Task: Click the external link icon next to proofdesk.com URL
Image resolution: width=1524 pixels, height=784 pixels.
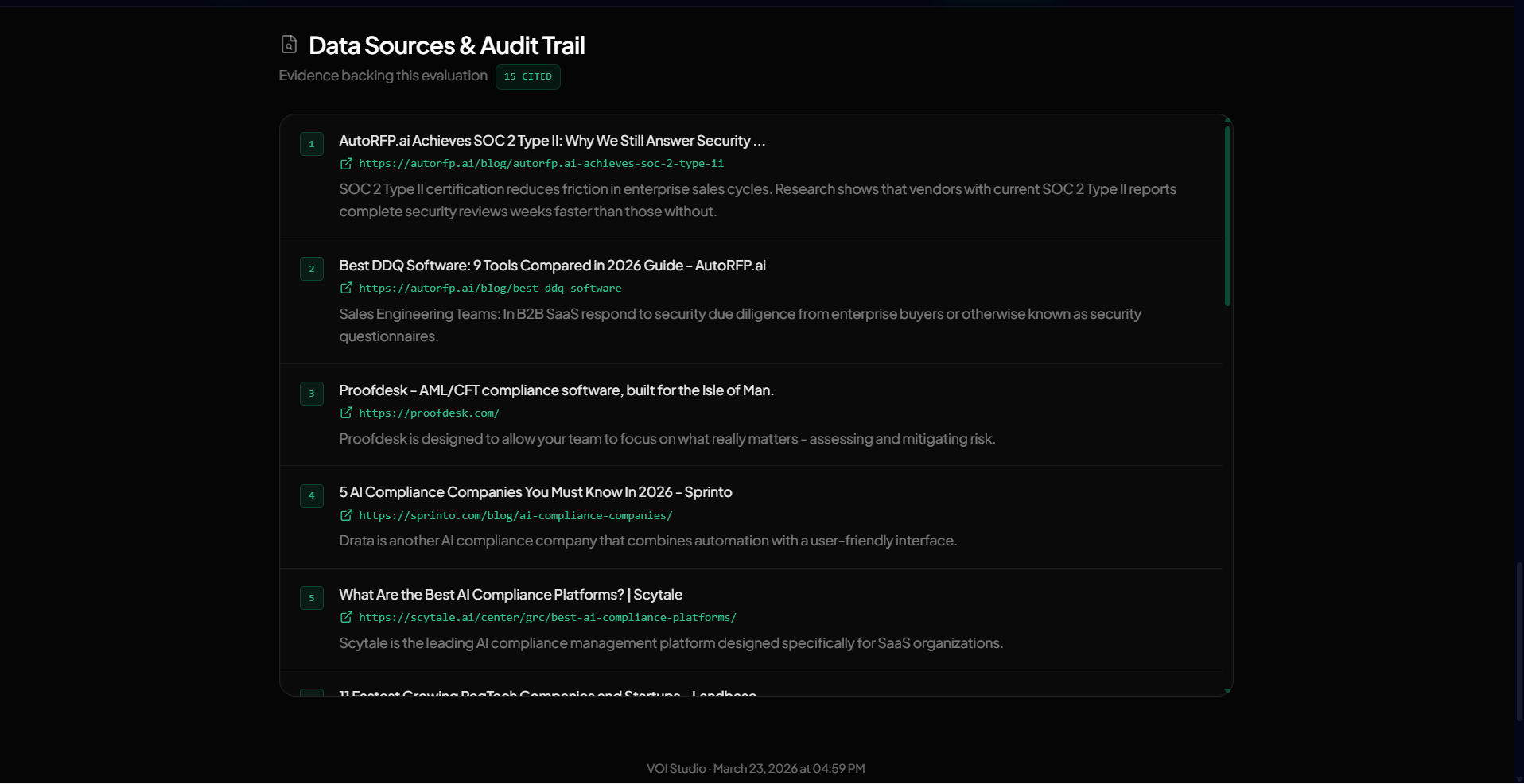Action: tap(347, 413)
